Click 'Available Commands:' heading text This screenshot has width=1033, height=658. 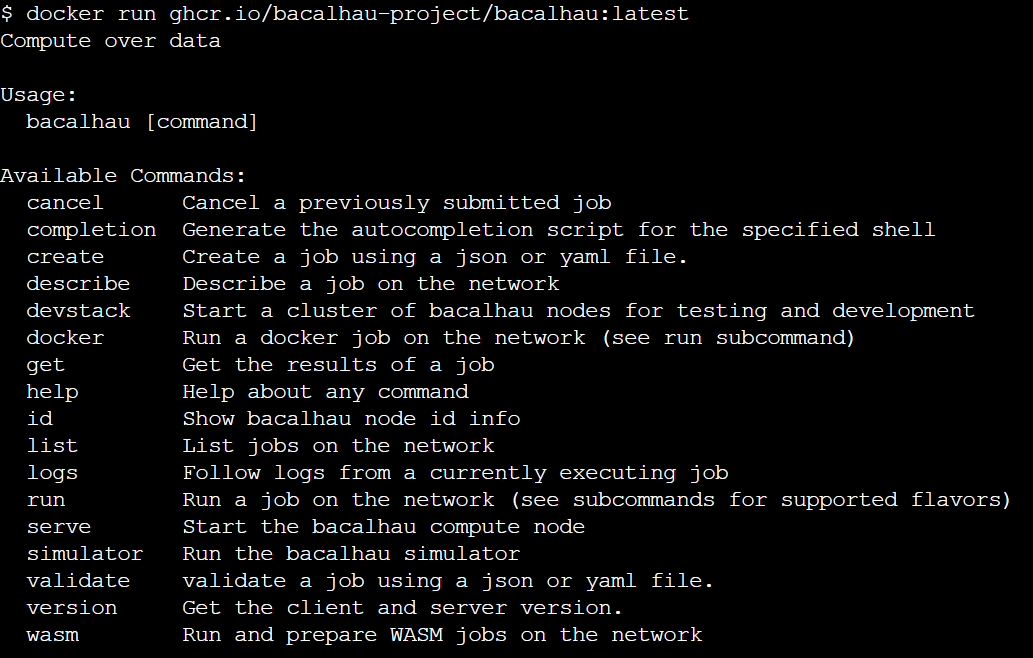[123, 176]
